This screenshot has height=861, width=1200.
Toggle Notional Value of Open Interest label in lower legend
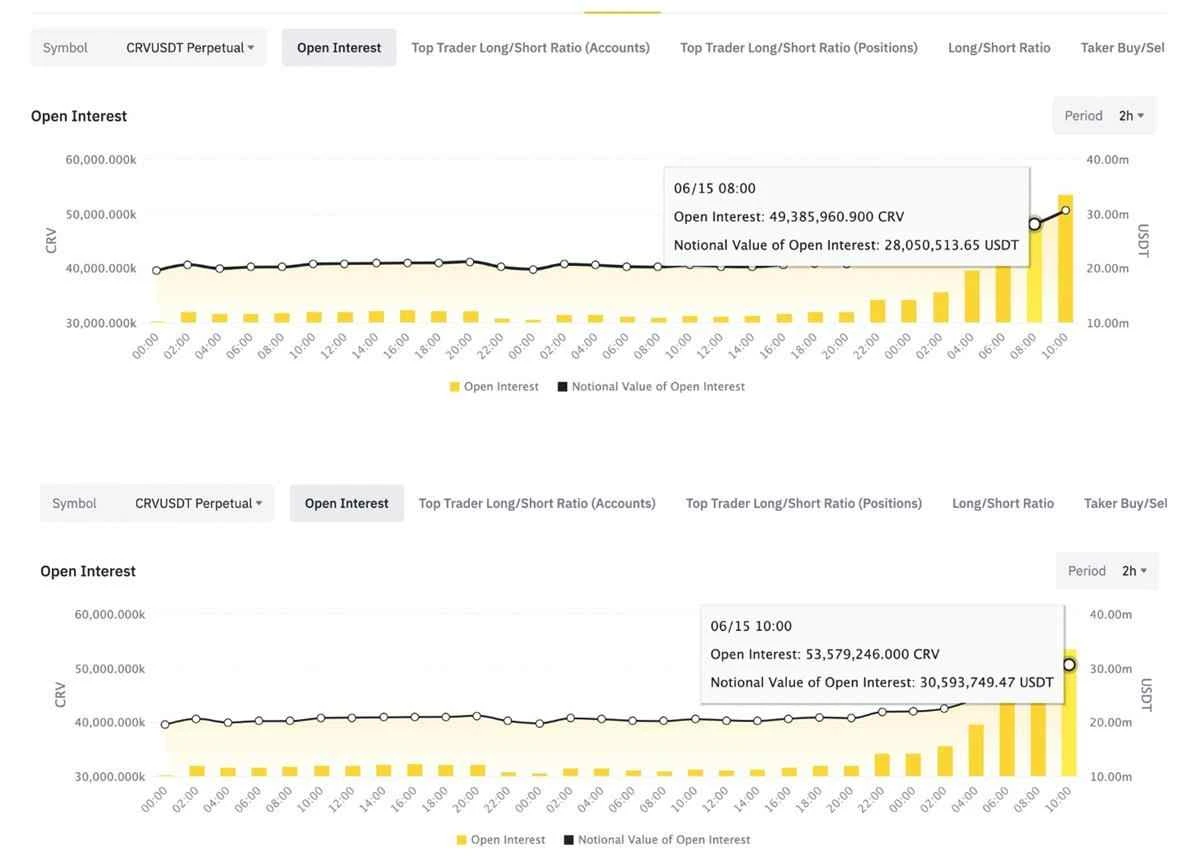pos(664,840)
